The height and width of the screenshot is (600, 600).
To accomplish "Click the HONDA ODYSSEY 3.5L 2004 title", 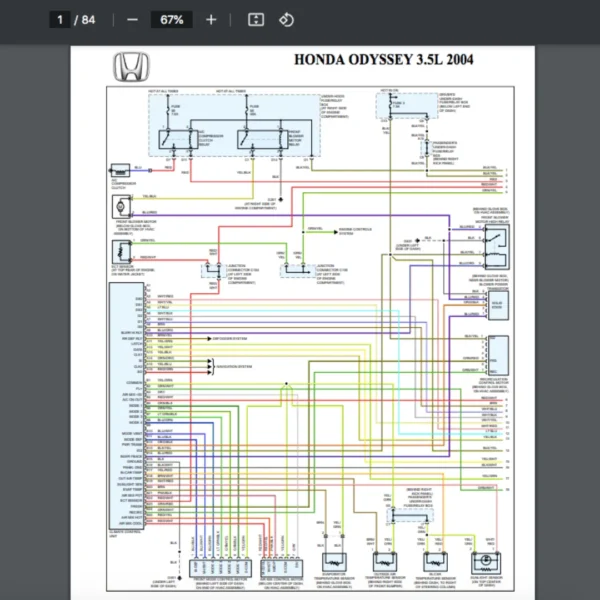I will pyautogui.click(x=384, y=60).
